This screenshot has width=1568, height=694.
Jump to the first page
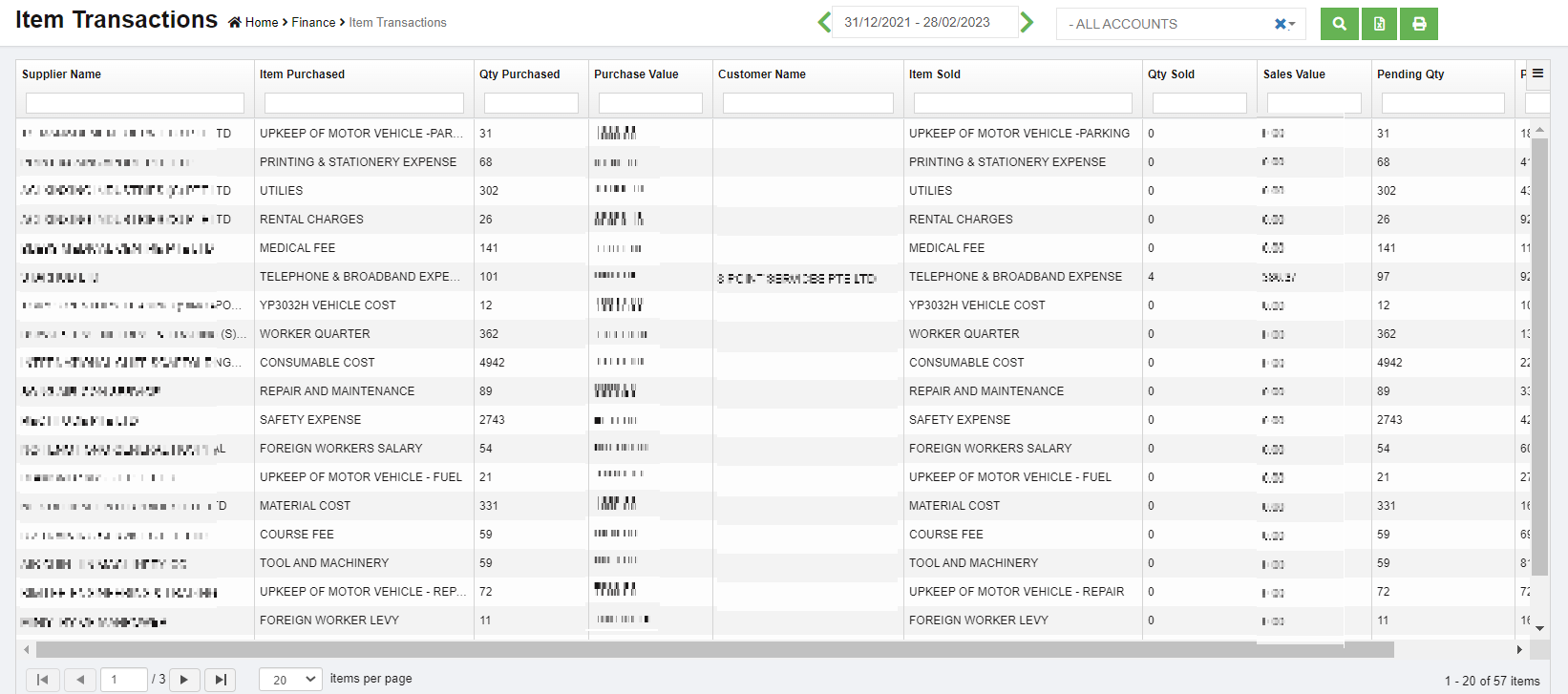point(42,680)
